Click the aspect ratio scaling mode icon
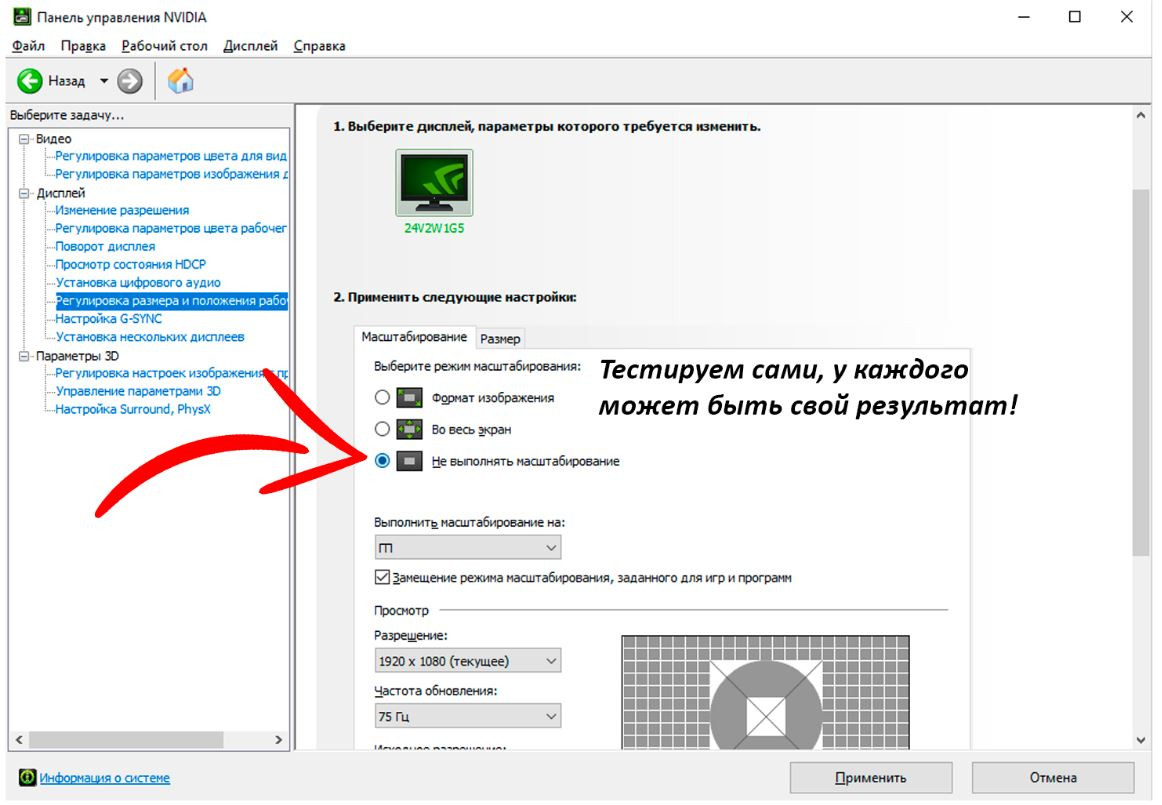The width and height of the screenshot is (1162, 805). tap(409, 398)
